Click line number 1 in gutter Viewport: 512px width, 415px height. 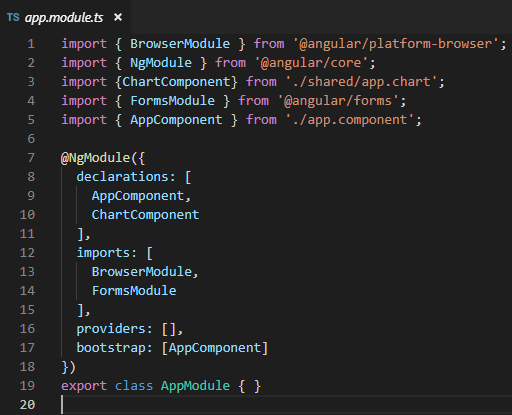tap(31, 44)
